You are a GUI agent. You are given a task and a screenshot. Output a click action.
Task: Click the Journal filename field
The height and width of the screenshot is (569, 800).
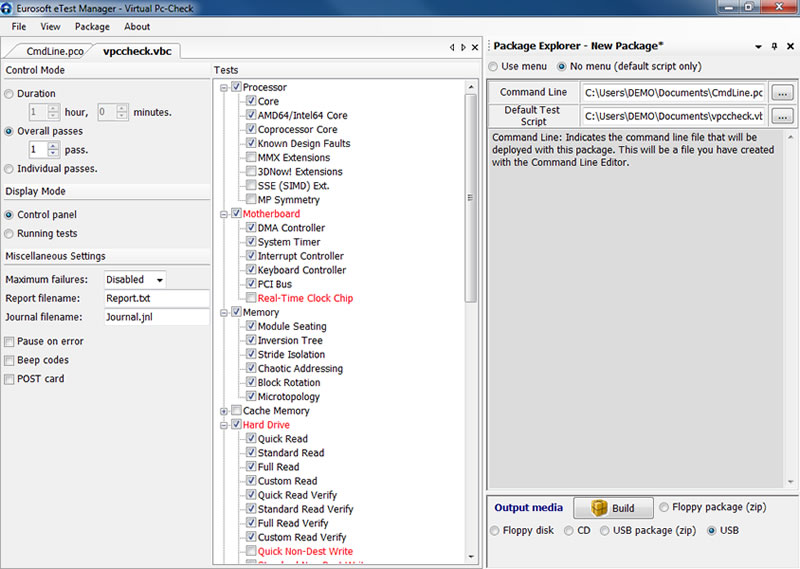click(157, 317)
